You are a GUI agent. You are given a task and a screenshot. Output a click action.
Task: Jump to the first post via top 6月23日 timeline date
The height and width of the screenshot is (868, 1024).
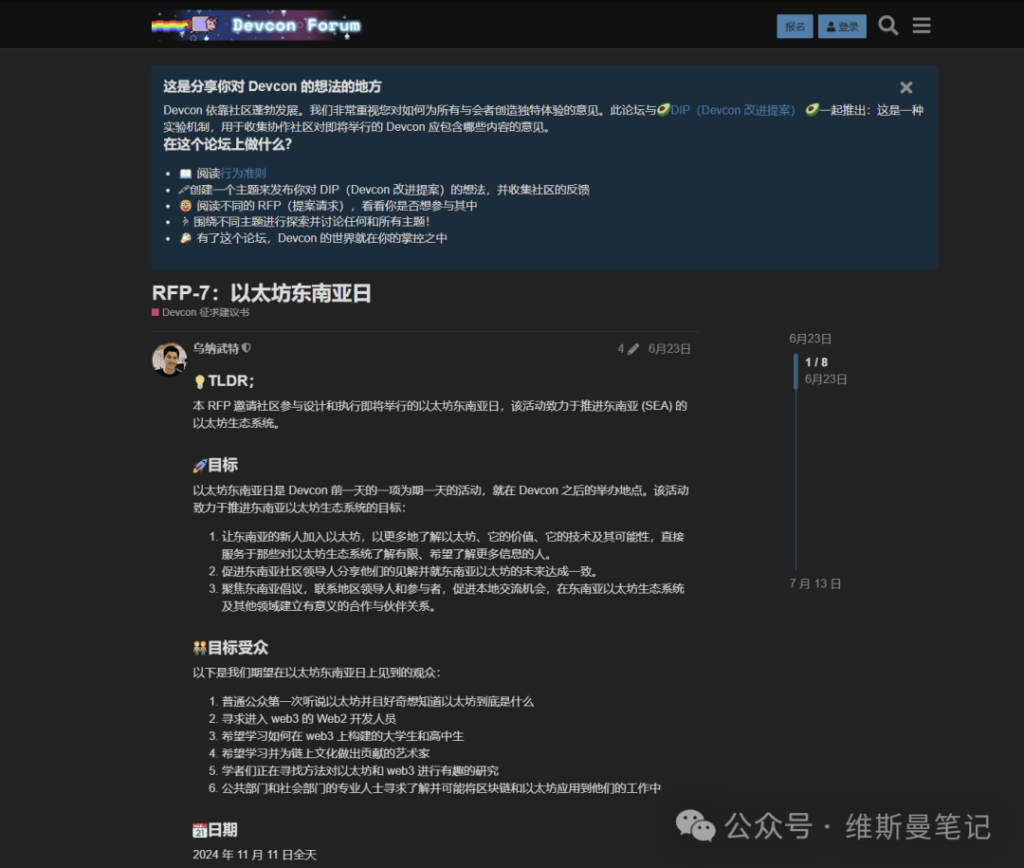(810, 338)
